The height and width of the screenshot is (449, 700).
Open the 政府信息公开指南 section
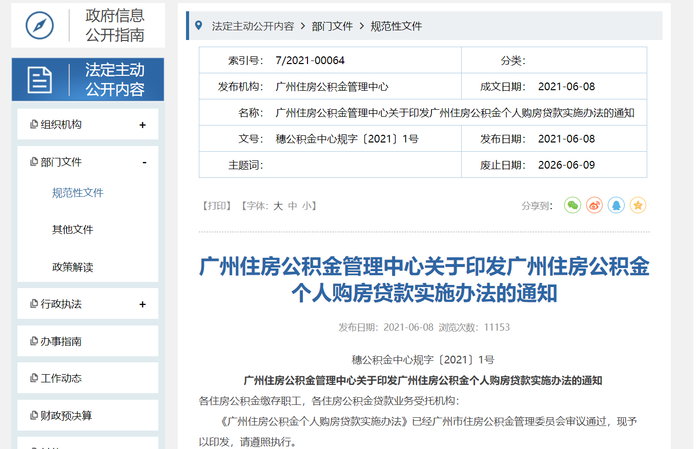click(x=88, y=25)
